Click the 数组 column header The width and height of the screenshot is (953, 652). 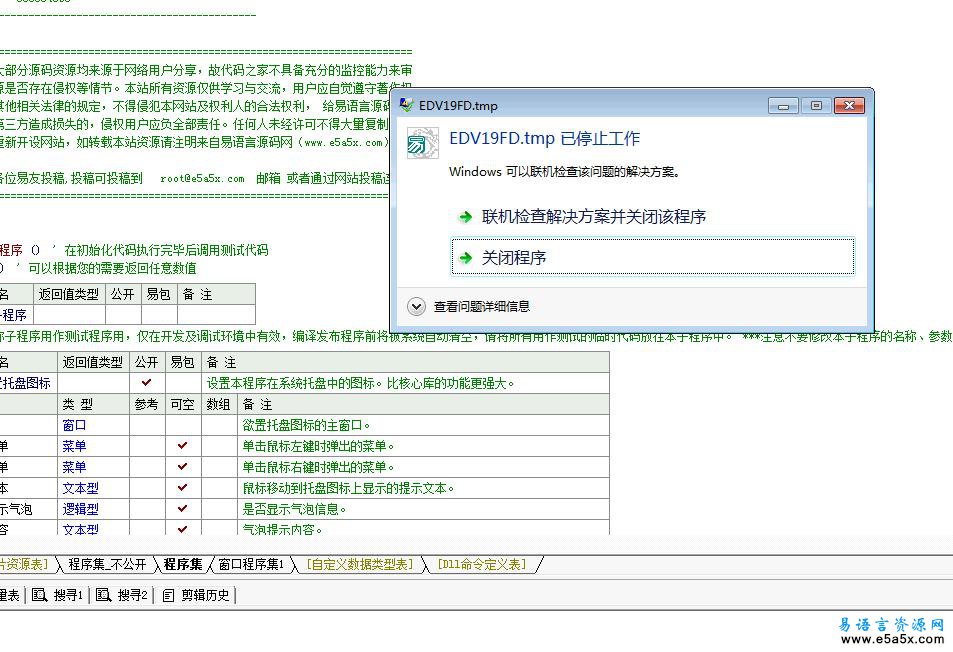[219, 404]
